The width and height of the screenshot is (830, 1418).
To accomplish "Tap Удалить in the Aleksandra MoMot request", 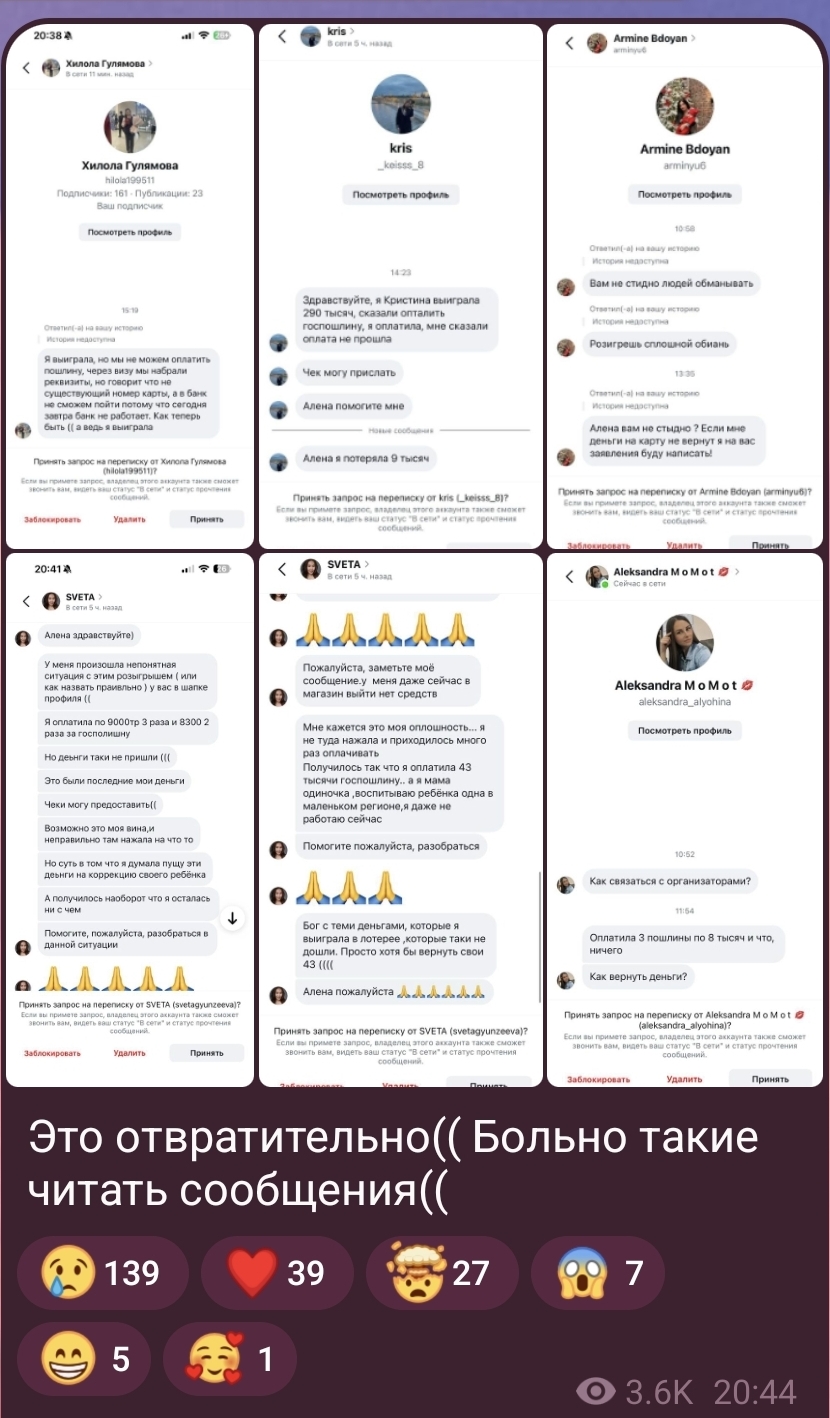I will pos(685,1079).
